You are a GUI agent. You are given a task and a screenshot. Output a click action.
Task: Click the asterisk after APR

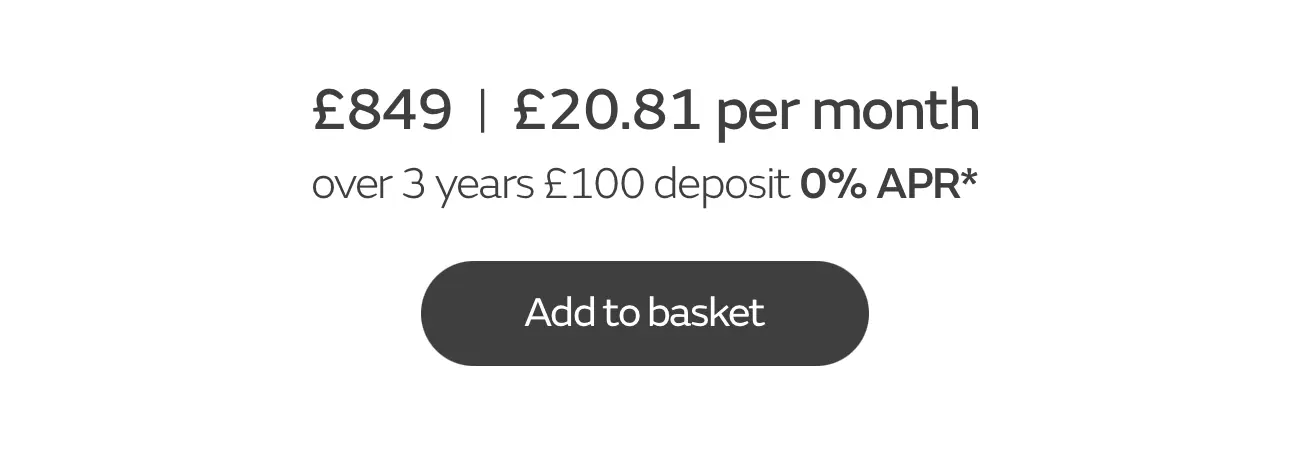coord(968,178)
